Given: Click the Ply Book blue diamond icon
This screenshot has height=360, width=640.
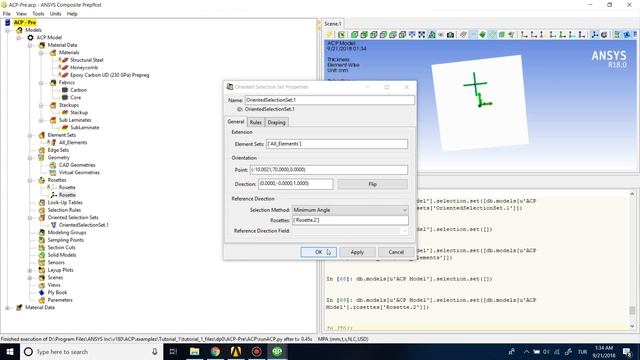Looking at the screenshot, I should 42,292.
